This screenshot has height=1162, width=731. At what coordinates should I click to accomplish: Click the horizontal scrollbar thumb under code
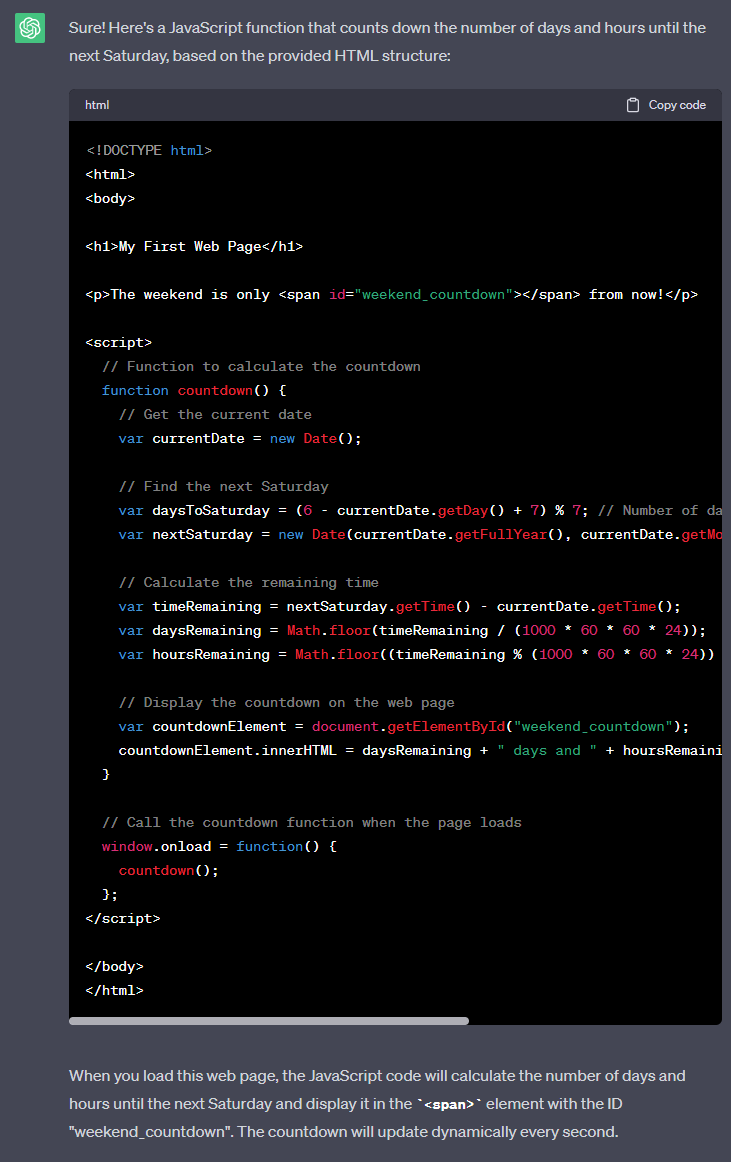pyautogui.click(x=268, y=1021)
